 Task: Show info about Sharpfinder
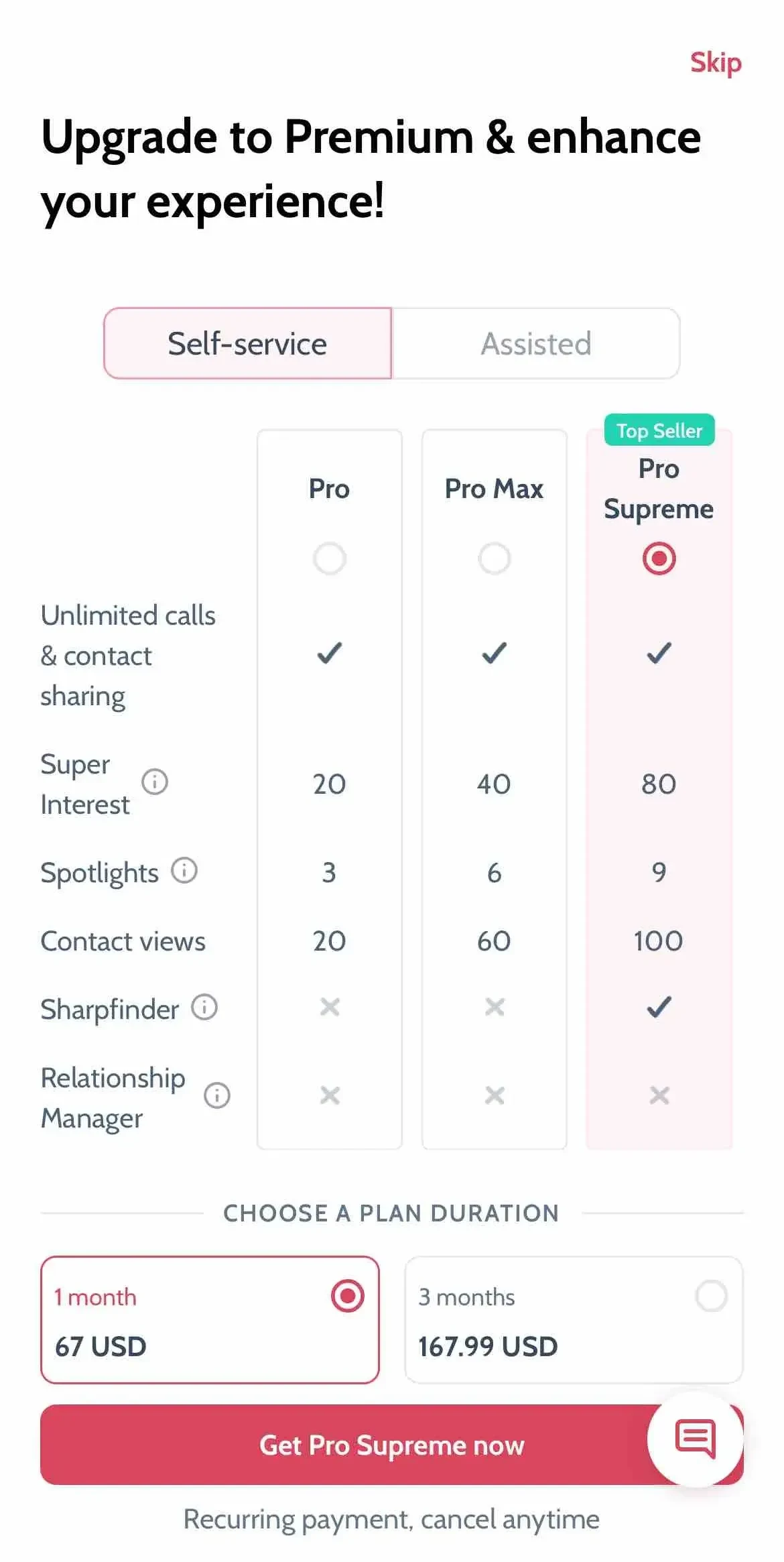tap(204, 1007)
